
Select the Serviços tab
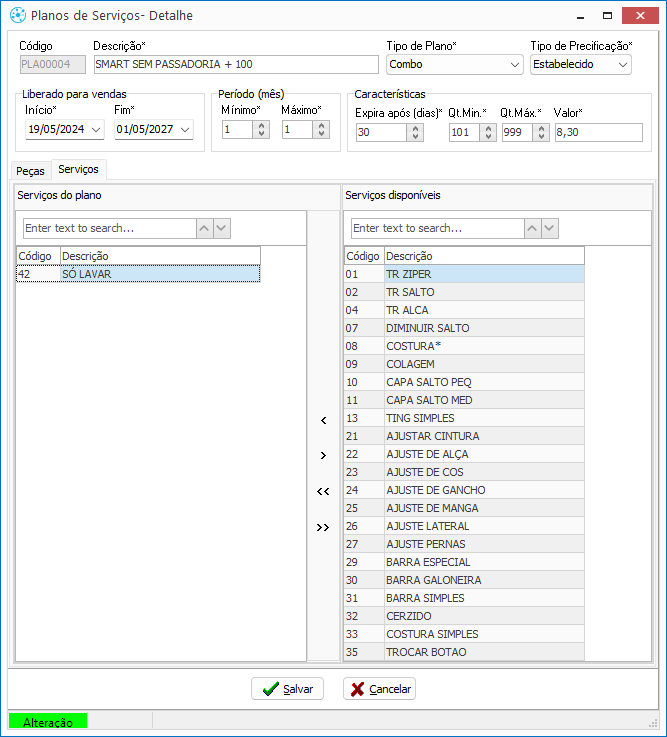78,169
